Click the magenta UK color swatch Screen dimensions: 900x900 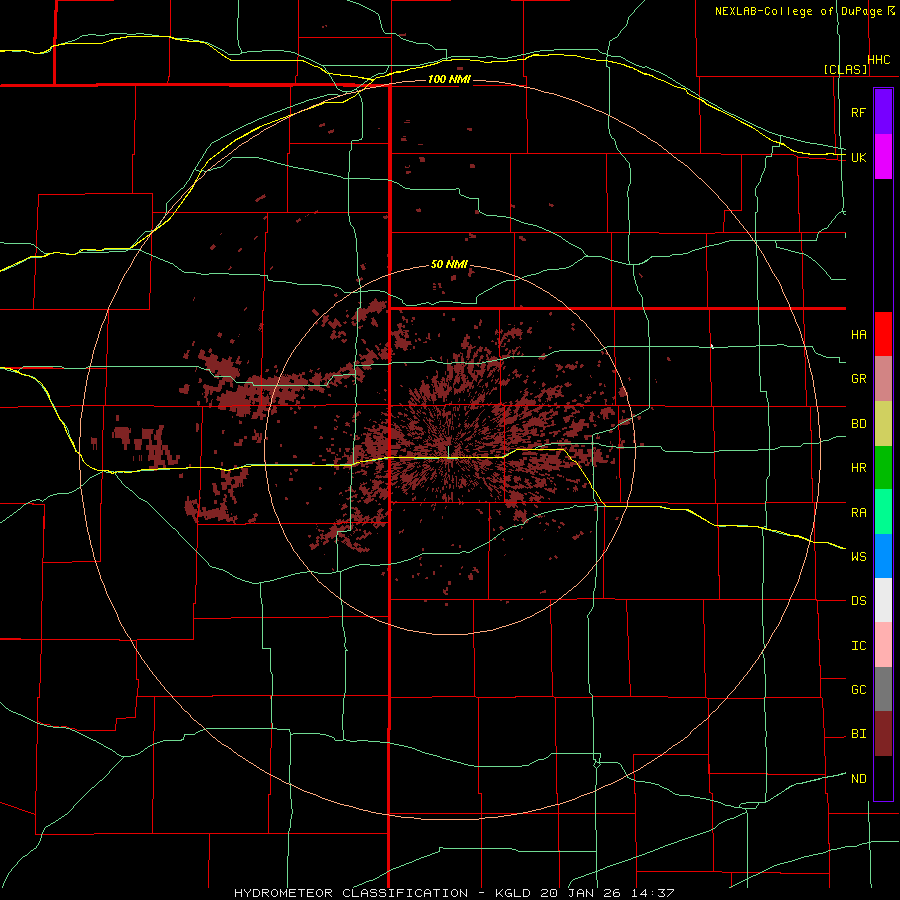883,157
